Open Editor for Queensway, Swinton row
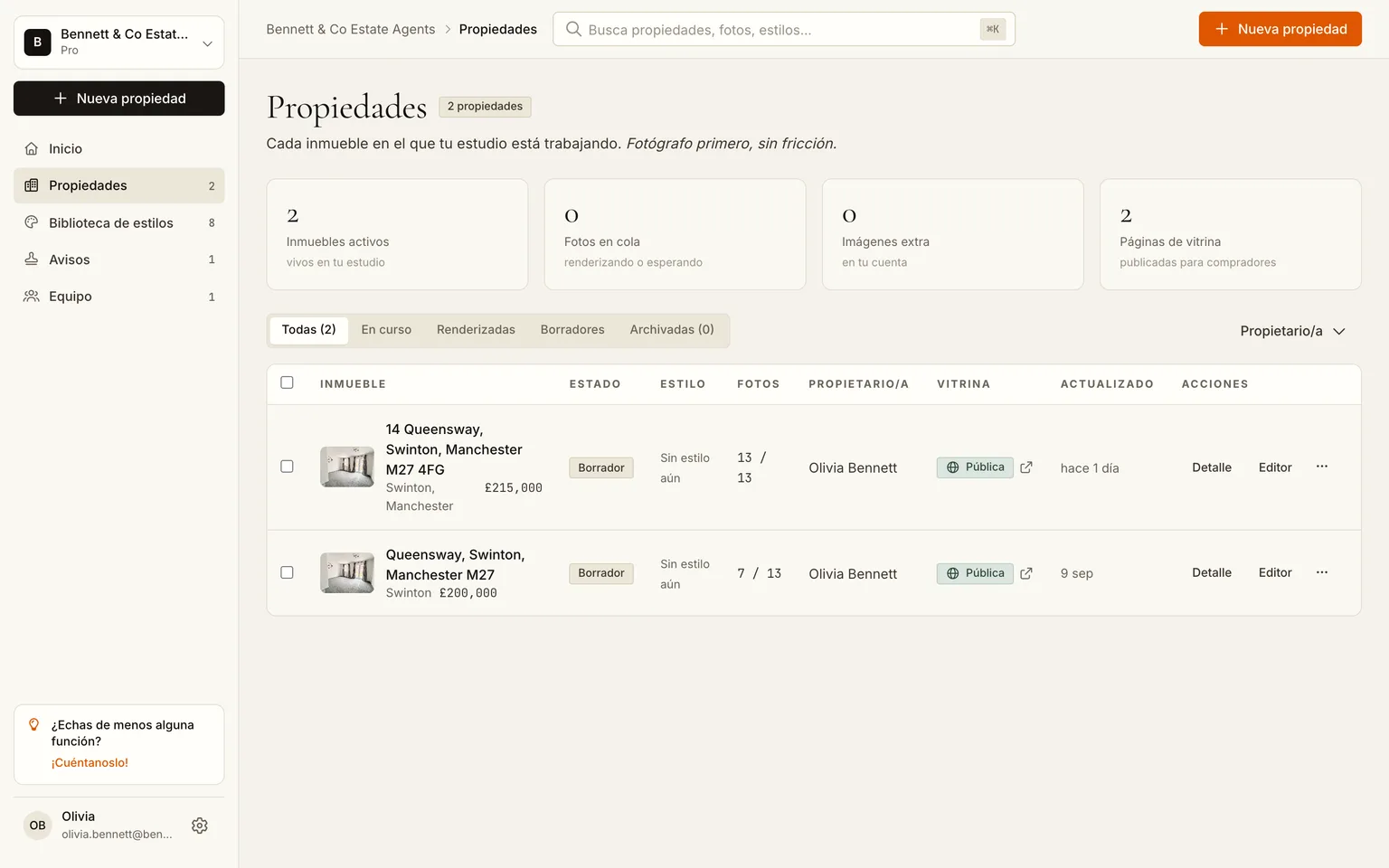 pyautogui.click(x=1275, y=572)
